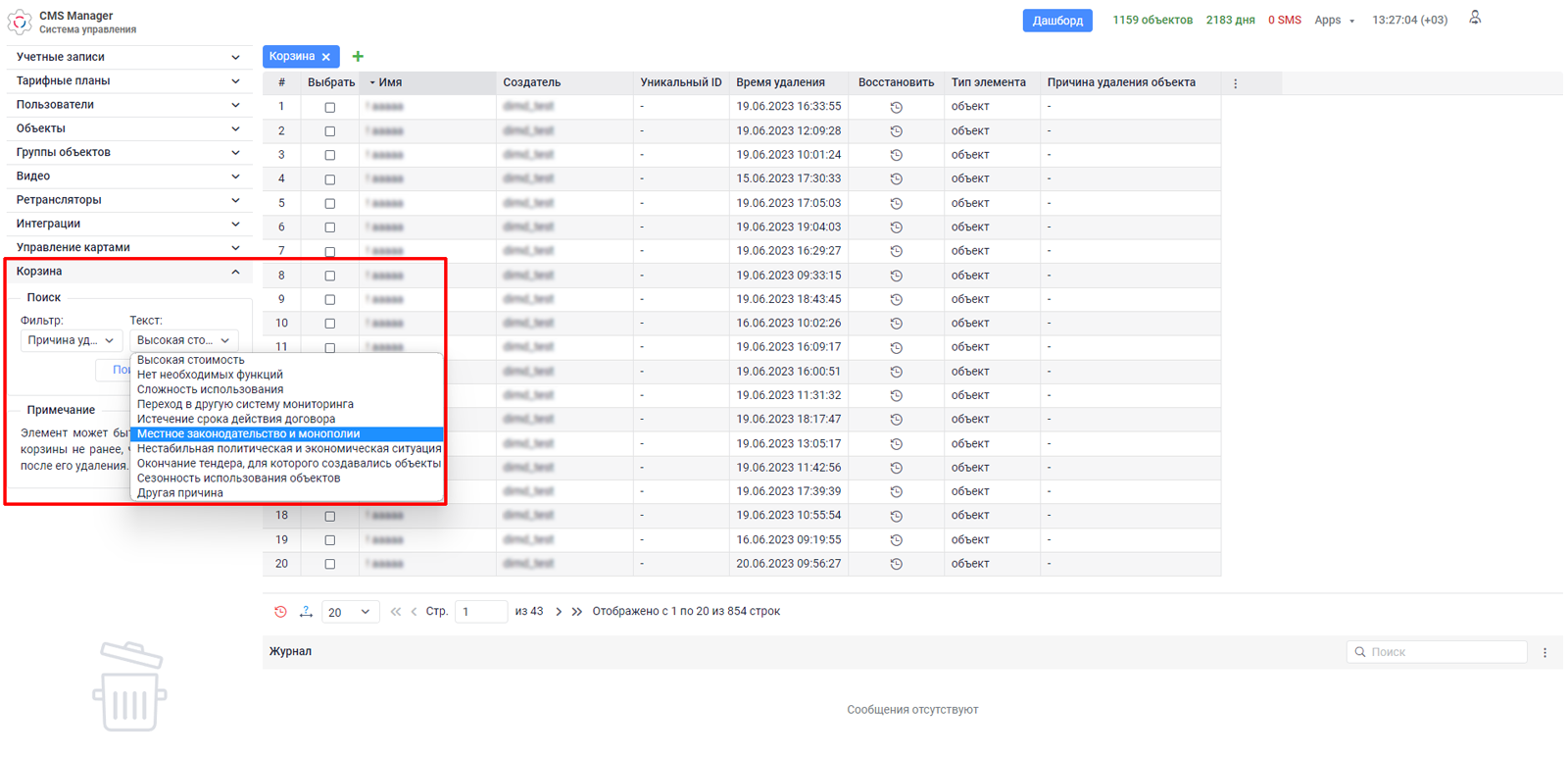
Task: Click the Дашборд button
Action: (x=1056, y=21)
